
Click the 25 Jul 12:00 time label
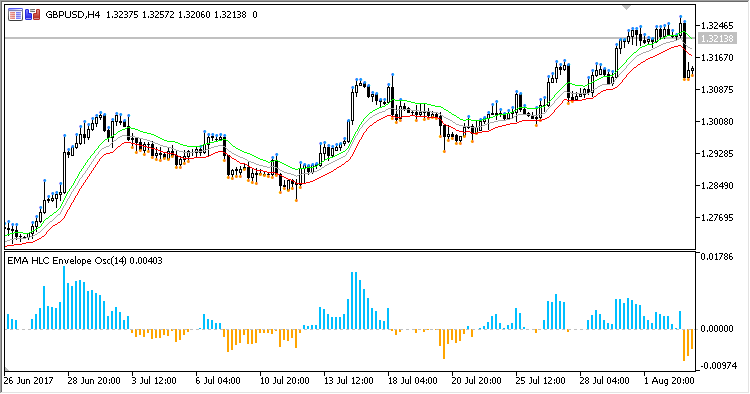540,381
